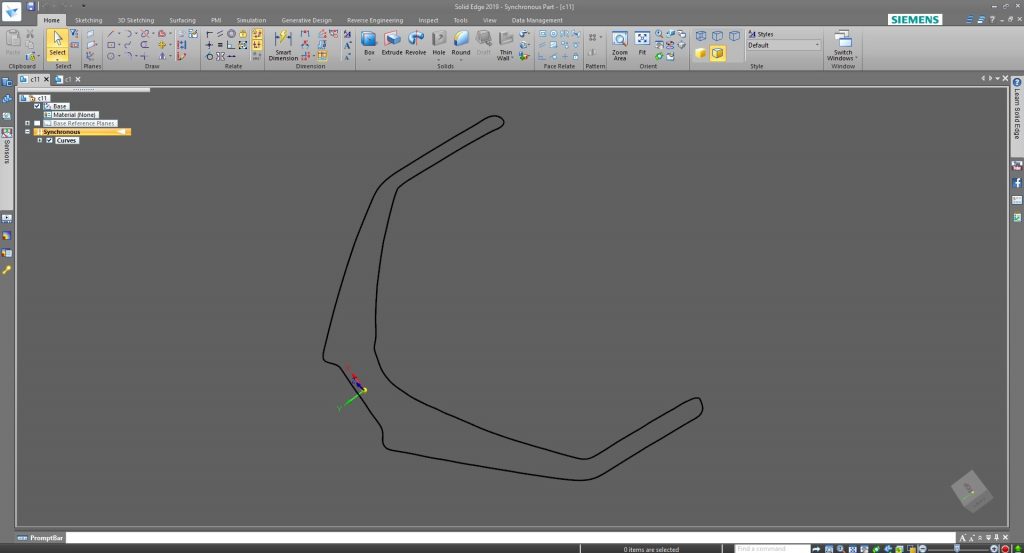Open the Pattern dropdown arrow
This screenshot has height=553, width=1024.
click(600, 37)
